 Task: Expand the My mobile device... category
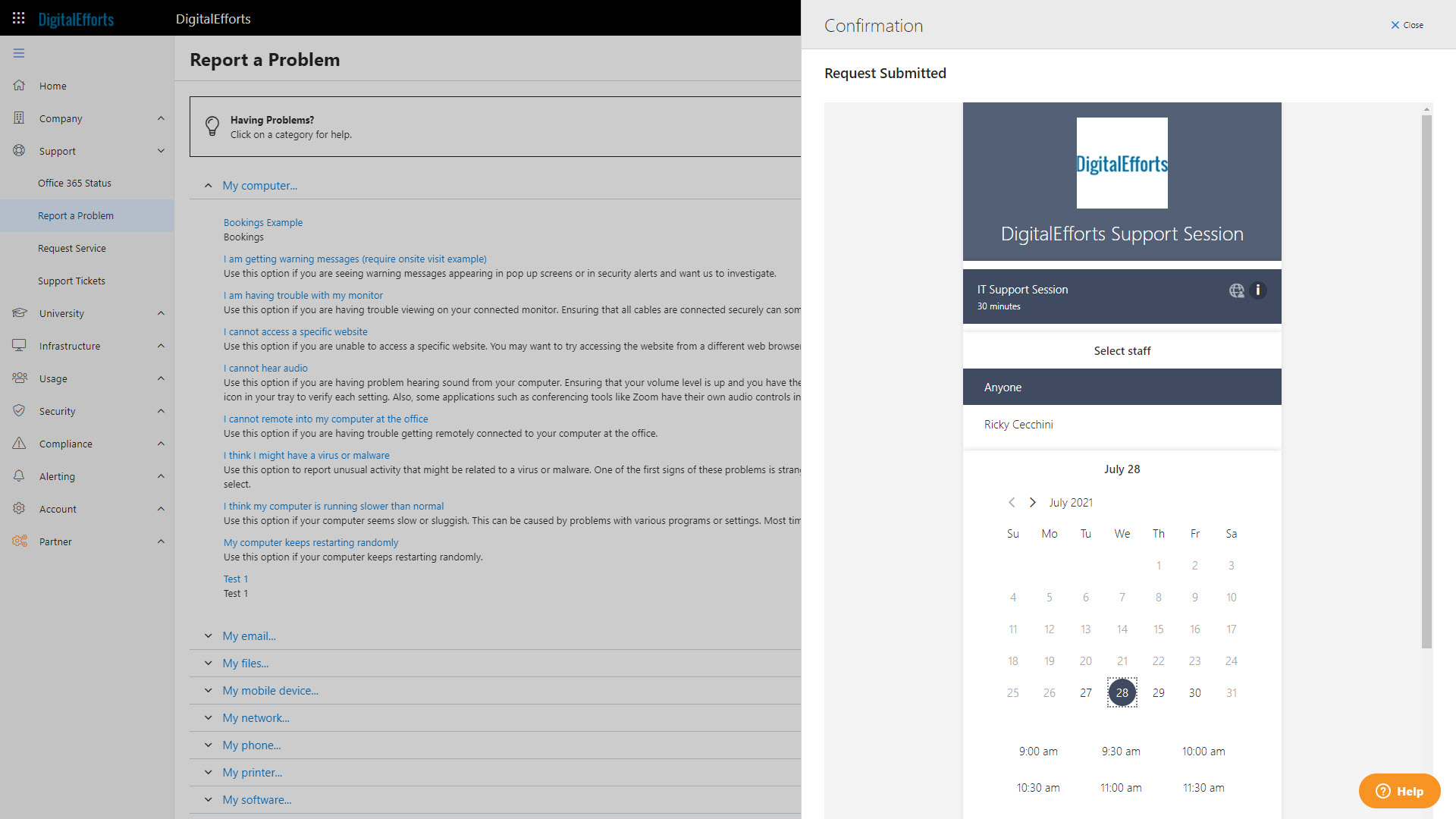[x=208, y=691]
